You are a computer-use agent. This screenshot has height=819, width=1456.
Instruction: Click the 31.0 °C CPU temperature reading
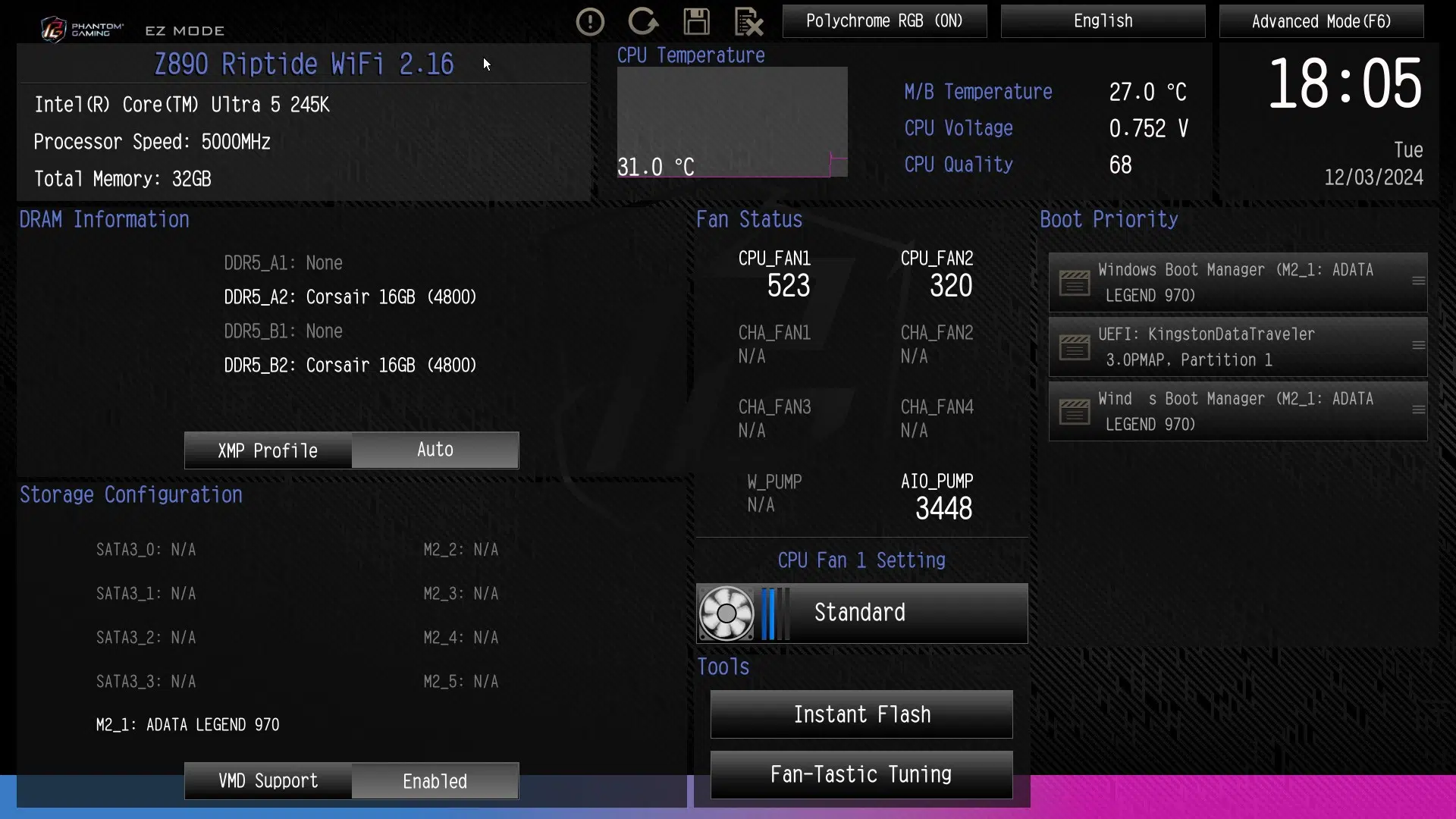coord(655,167)
